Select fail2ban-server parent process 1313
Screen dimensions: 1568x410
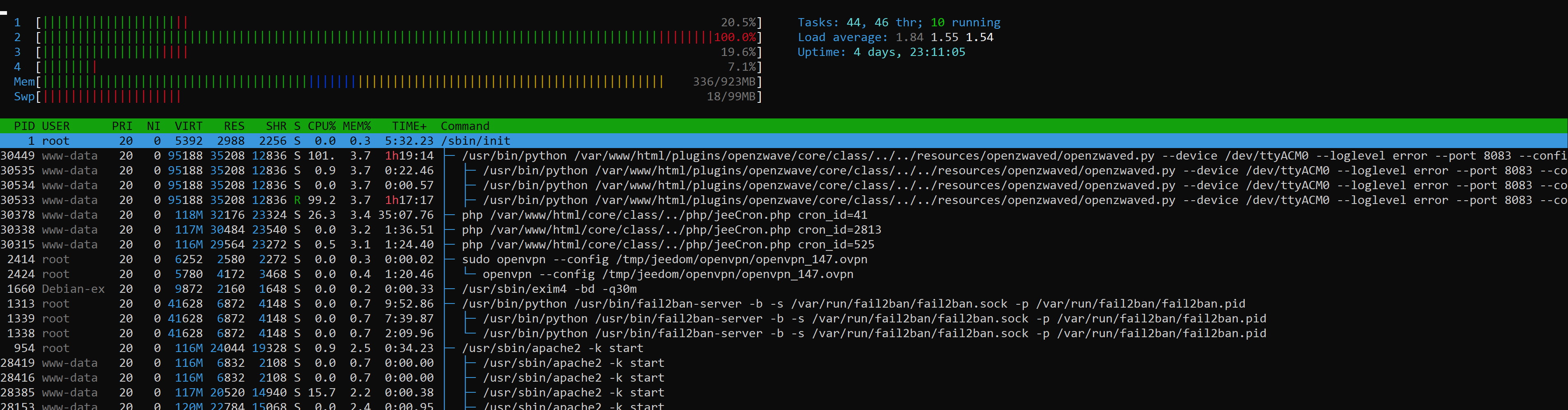click(784, 303)
